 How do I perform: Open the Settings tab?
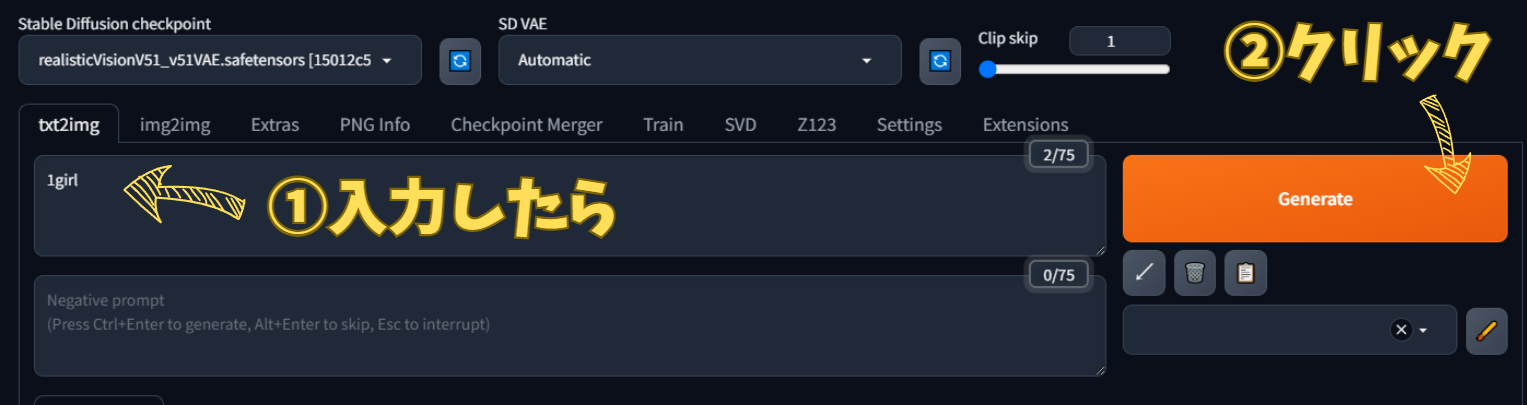[x=909, y=125]
